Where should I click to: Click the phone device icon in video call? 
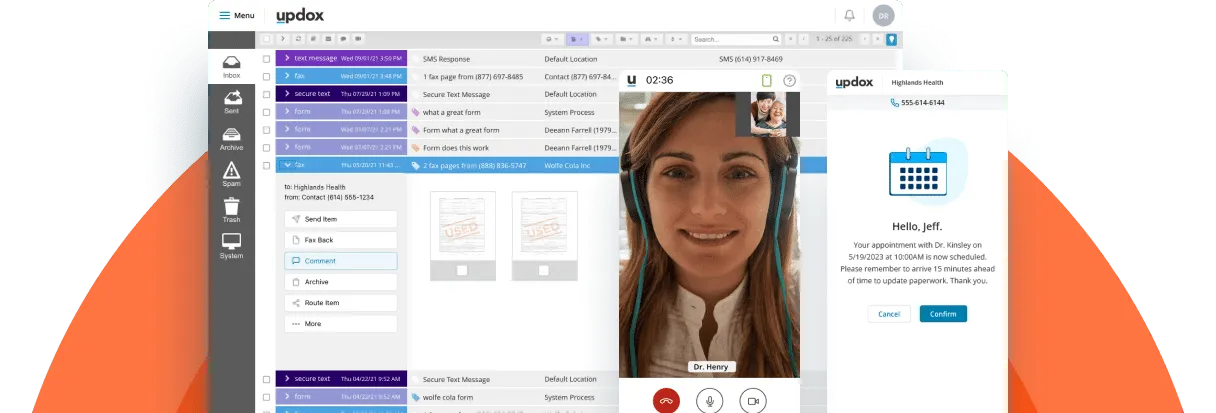point(767,80)
